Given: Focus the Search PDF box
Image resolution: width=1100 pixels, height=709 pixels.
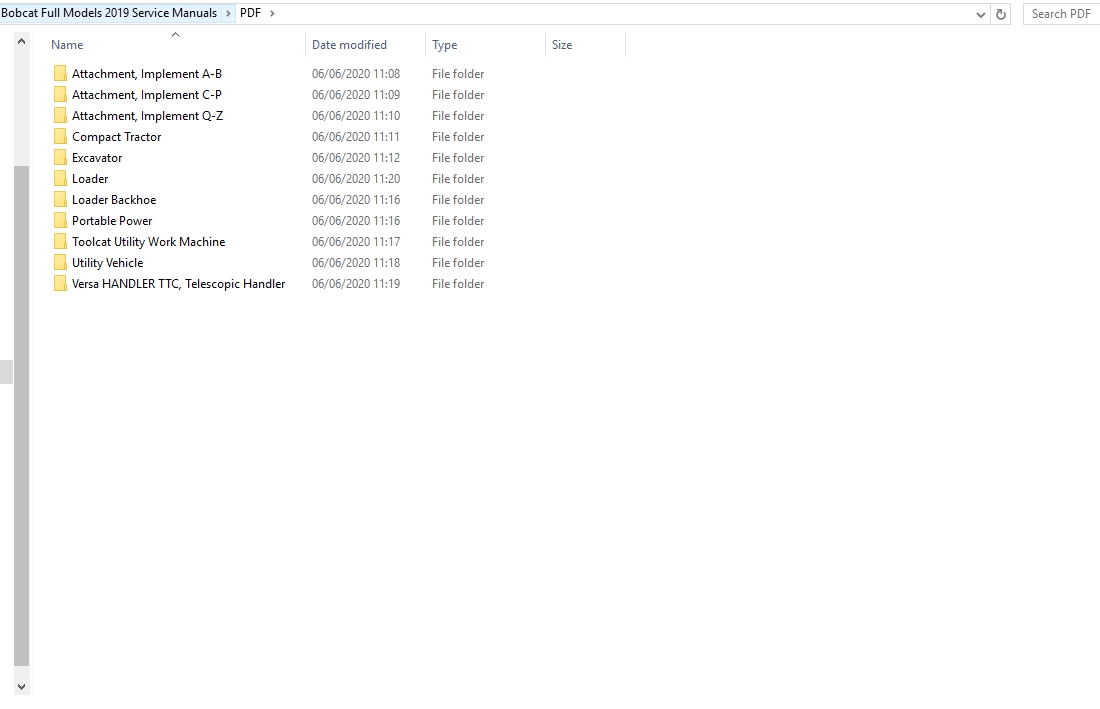Looking at the screenshot, I should click(1061, 14).
